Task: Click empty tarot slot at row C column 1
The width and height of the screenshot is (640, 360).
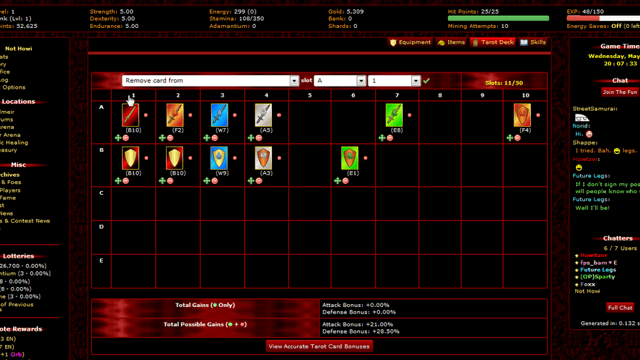Action: (x=133, y=204)
